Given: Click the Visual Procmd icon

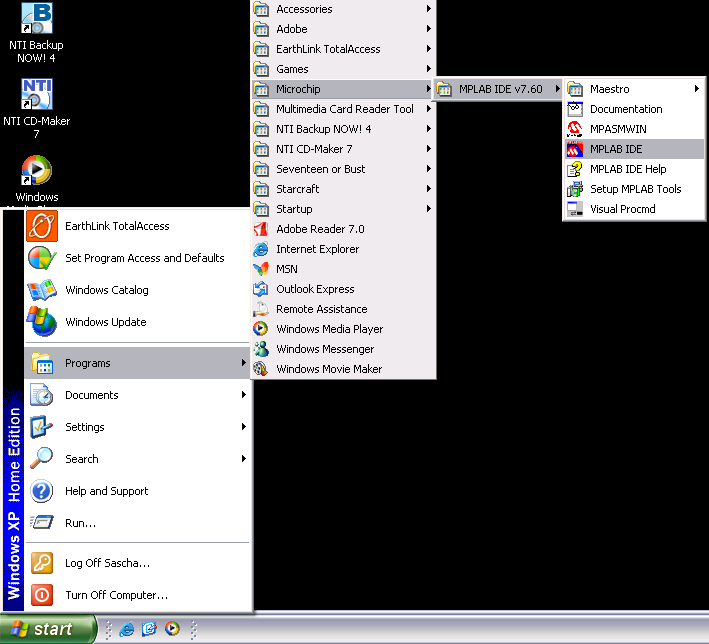Looking at the screenshot, I should click(x=575, y=209).
